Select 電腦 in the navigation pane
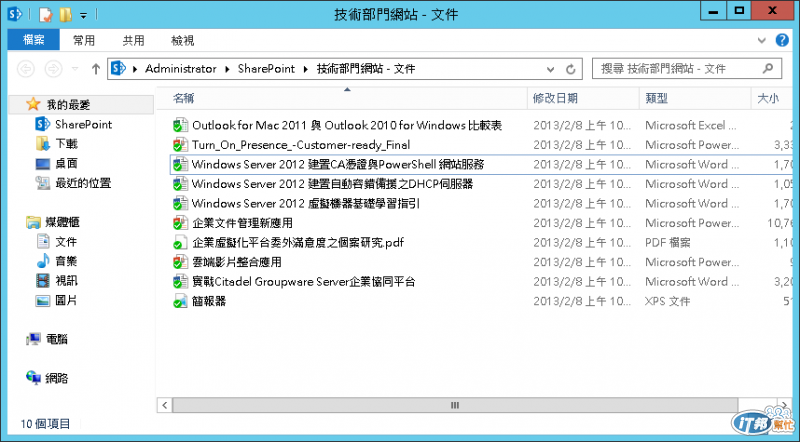800x442 pixels. click(x=57, y=339)
